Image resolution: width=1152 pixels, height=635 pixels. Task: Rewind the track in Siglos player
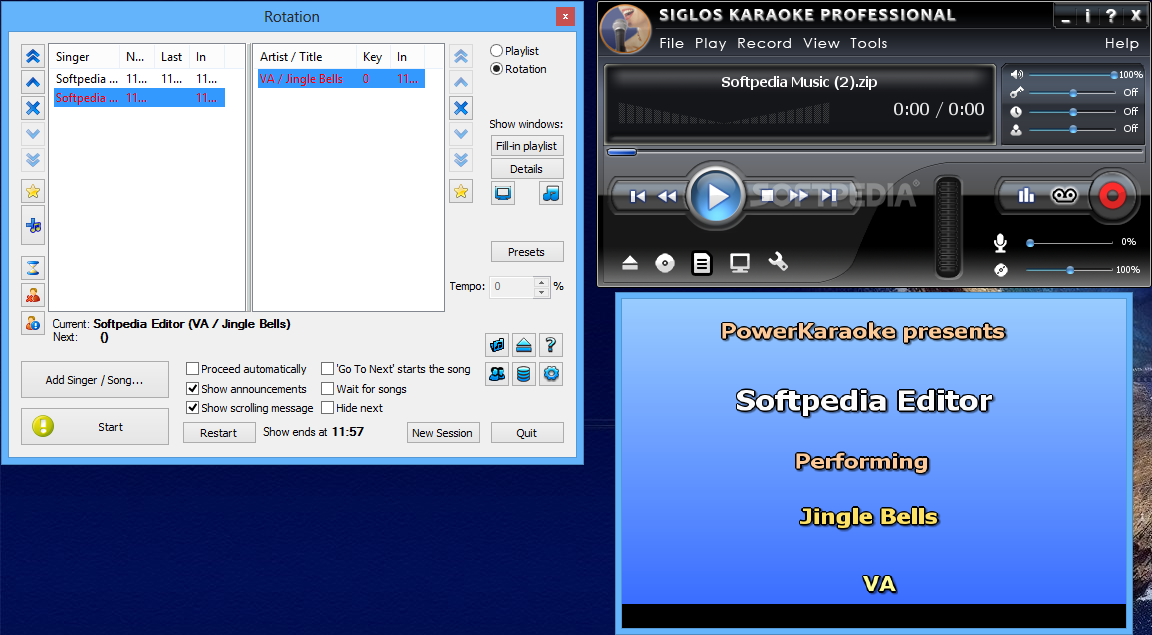[667, 196]
